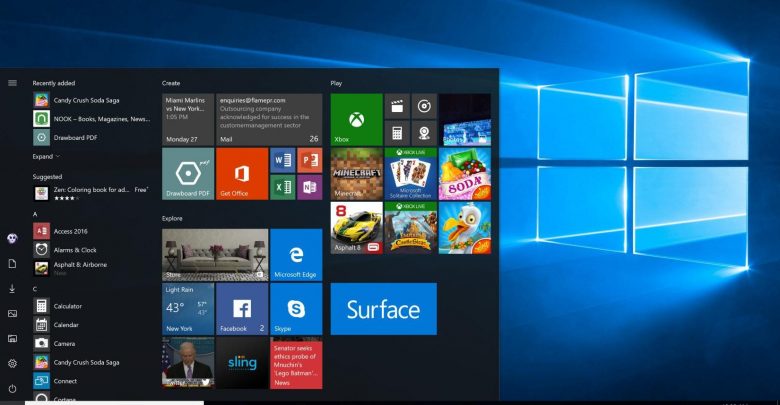Click the Explore group heading

pos(172,218)
